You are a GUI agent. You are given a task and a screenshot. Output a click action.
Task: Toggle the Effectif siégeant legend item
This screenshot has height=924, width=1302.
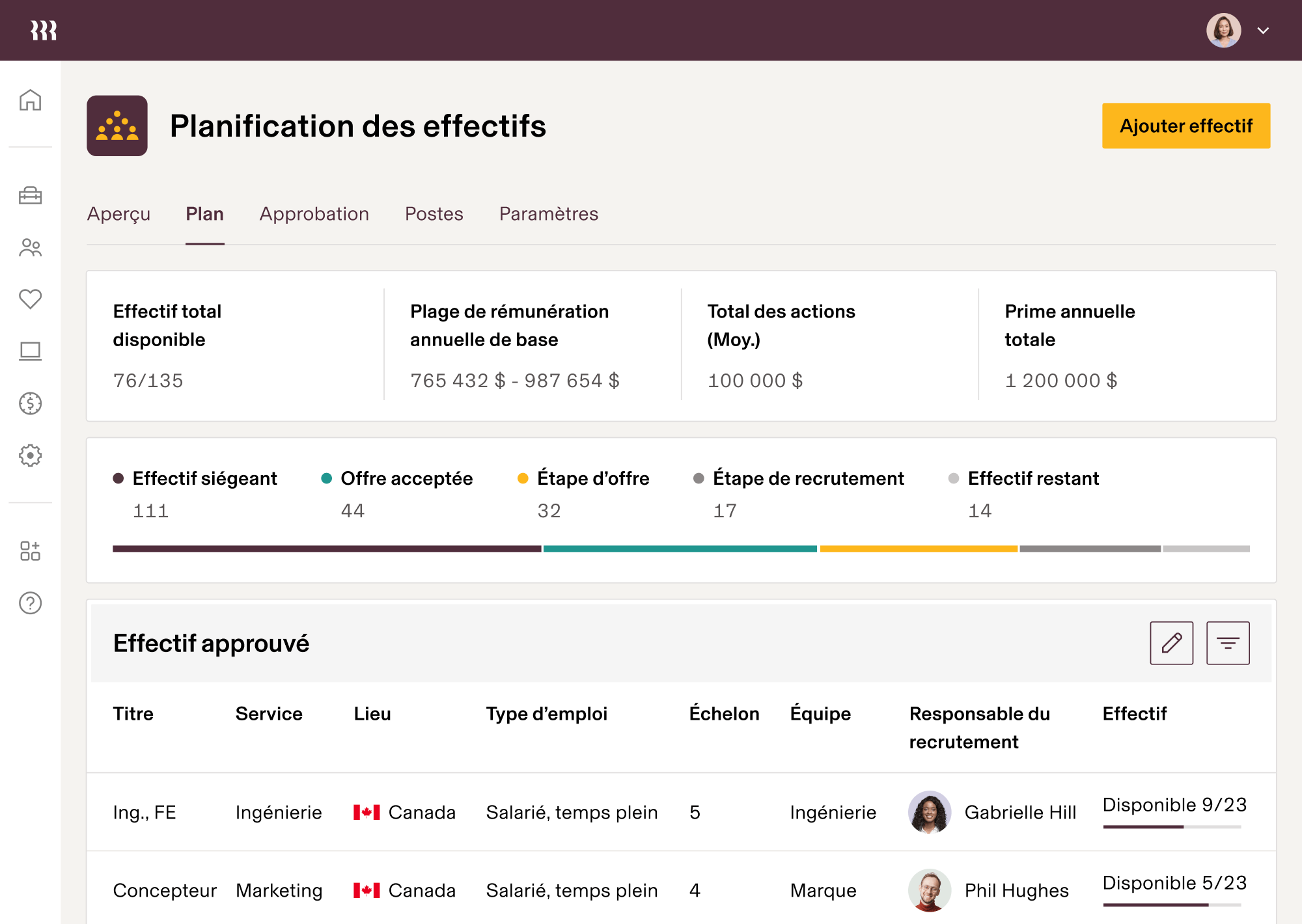click(204, 478)
